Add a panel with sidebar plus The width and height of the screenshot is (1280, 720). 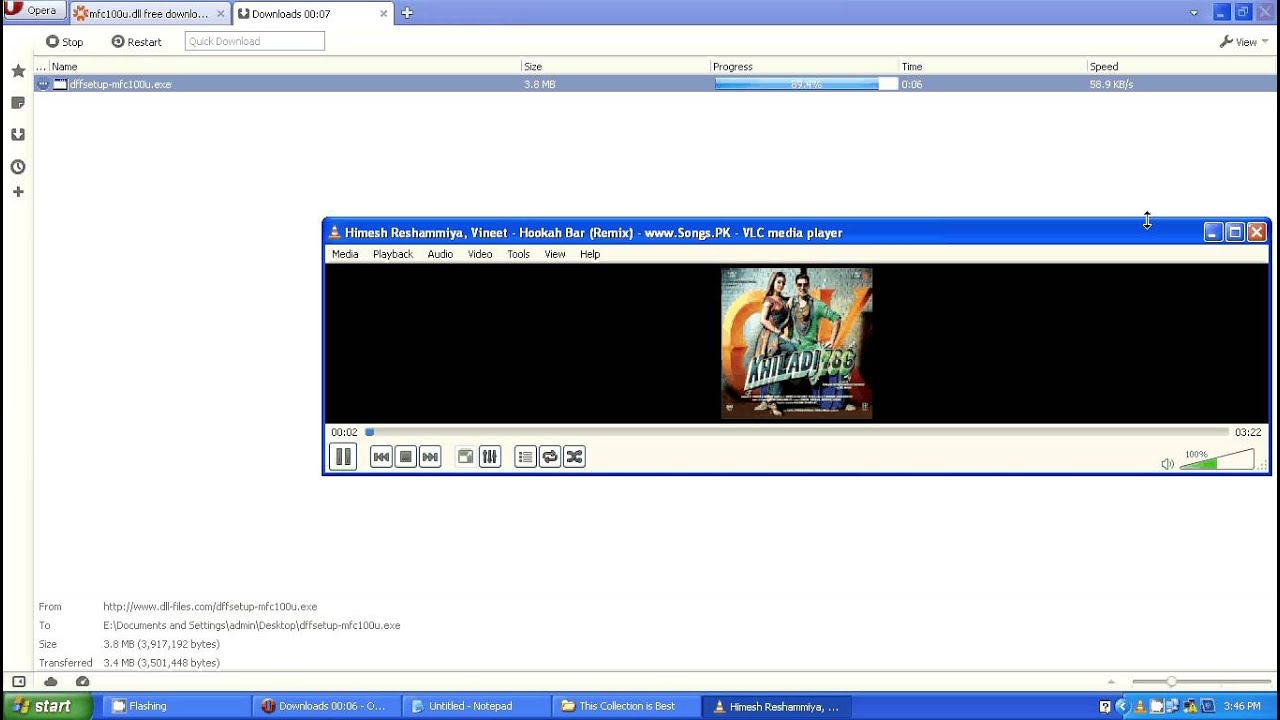click(x=18, y=191)
